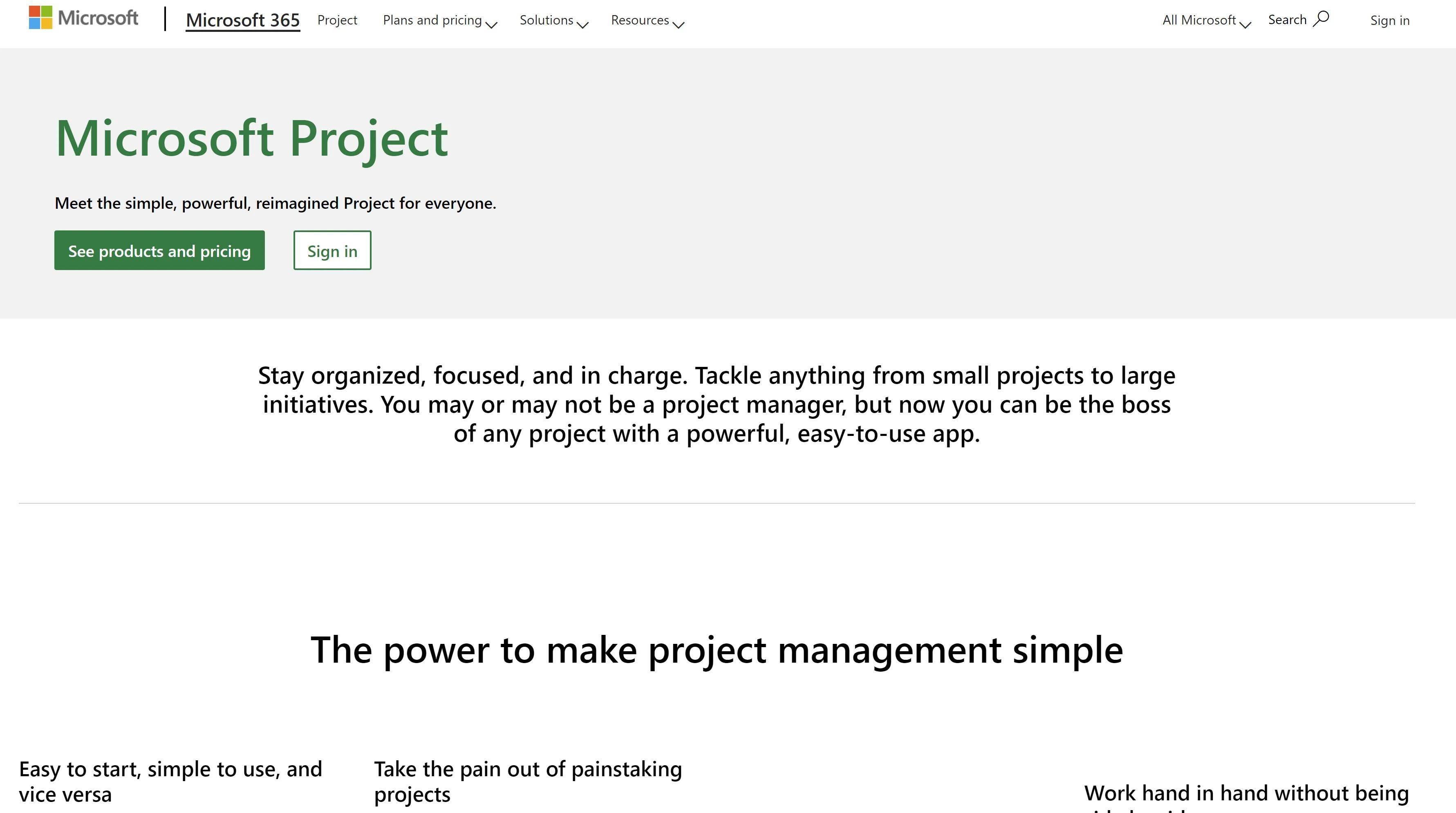This screenshot has width=1456, height=813.
Task: Expand the Plans and pricing menu
Action: tap(438, 20)
